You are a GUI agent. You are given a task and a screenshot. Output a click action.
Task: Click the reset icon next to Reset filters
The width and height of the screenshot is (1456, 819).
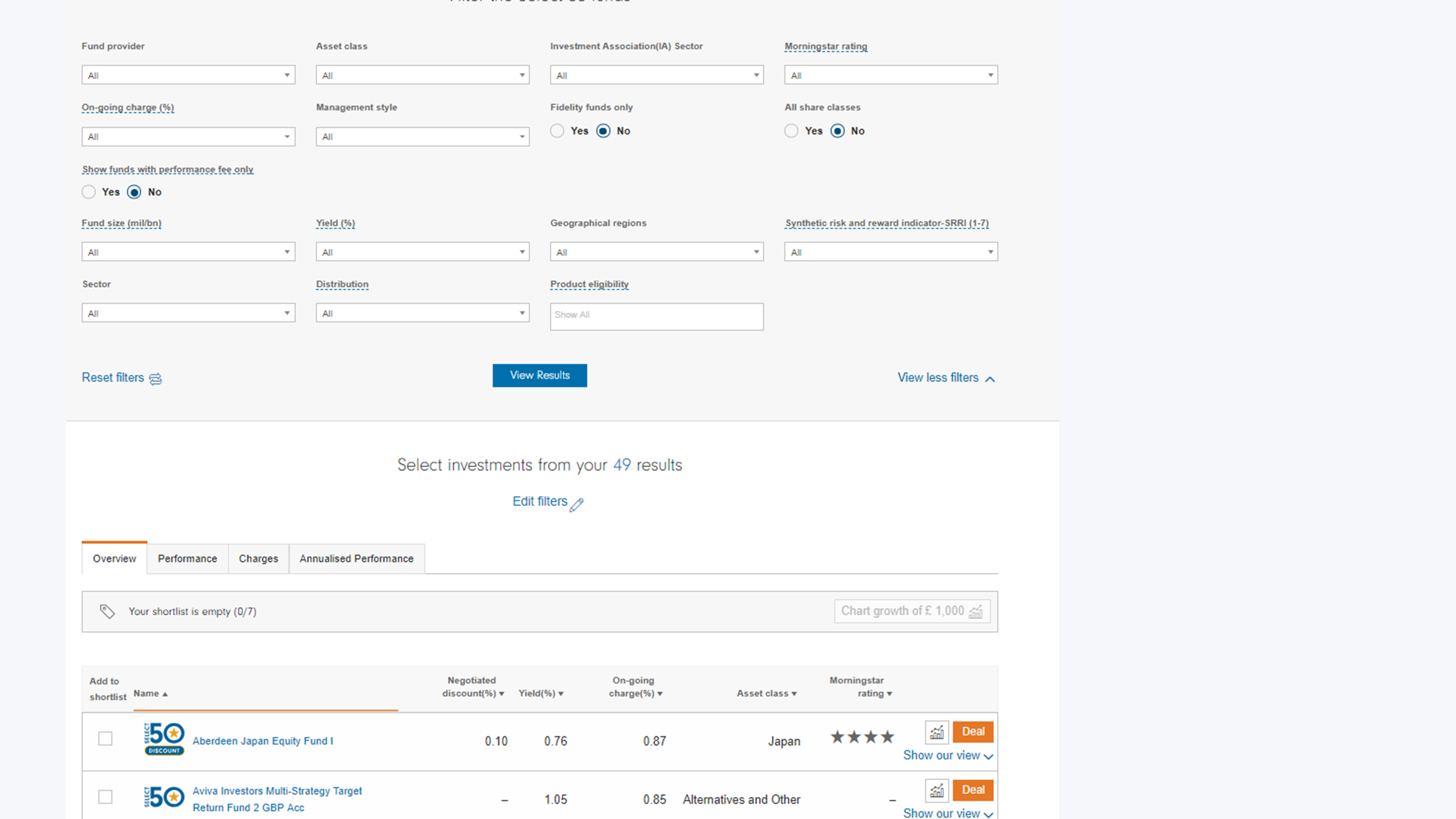pos(155,379)
